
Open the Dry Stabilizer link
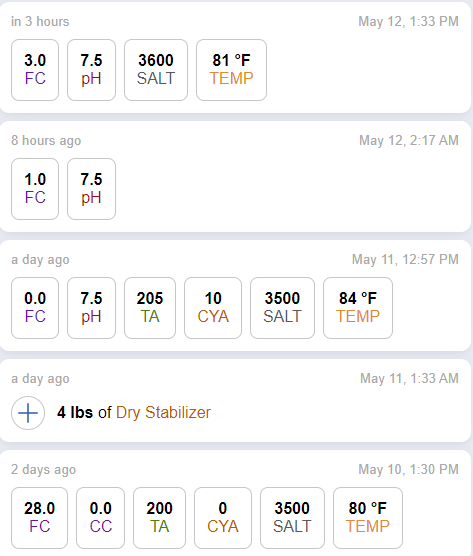163,413
